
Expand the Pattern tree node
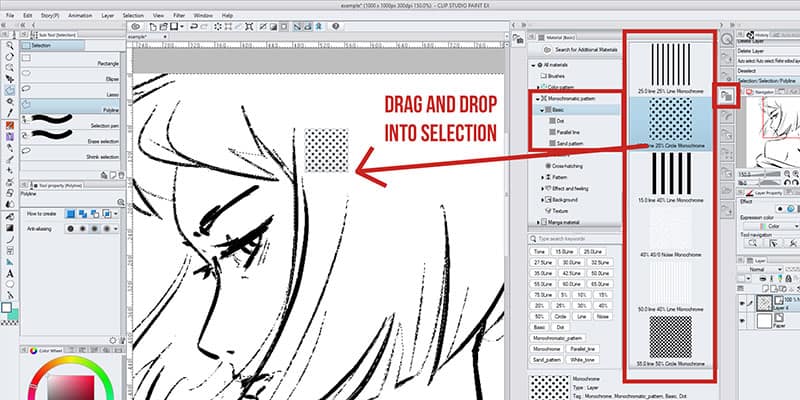[542, 177]
